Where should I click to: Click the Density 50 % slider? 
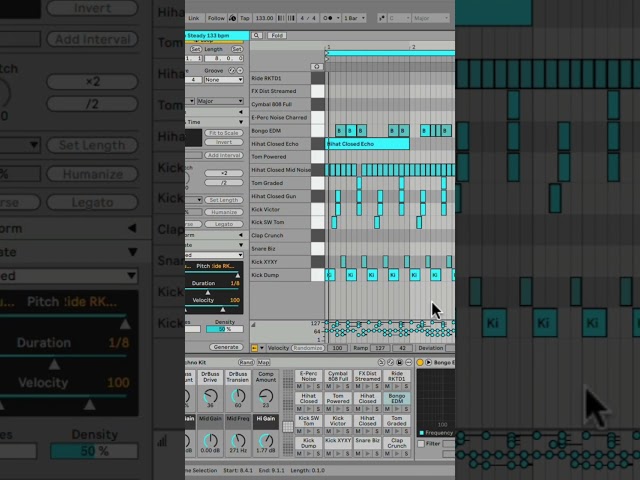point(224,329)
